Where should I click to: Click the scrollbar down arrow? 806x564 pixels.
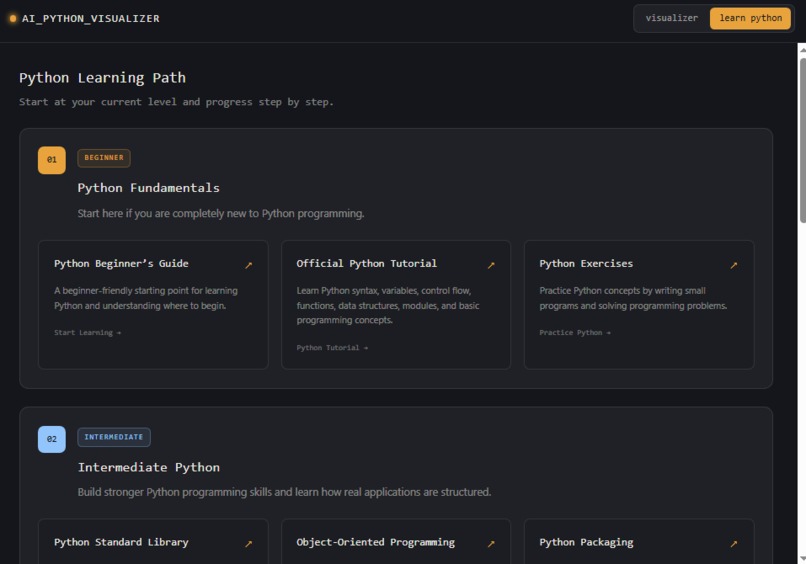(x=802, y=558)
